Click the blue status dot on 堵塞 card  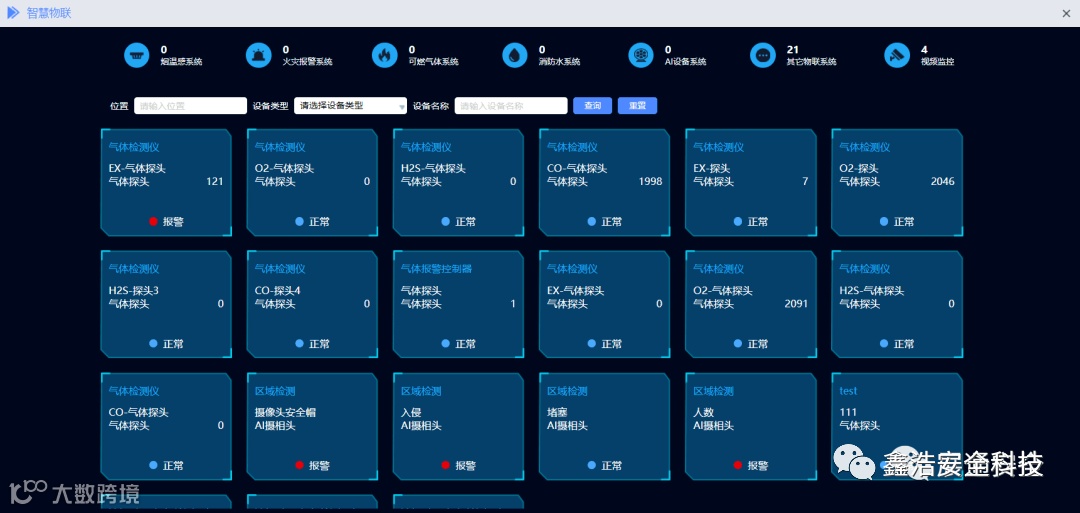pyautogui.click(x=592, y=465)
